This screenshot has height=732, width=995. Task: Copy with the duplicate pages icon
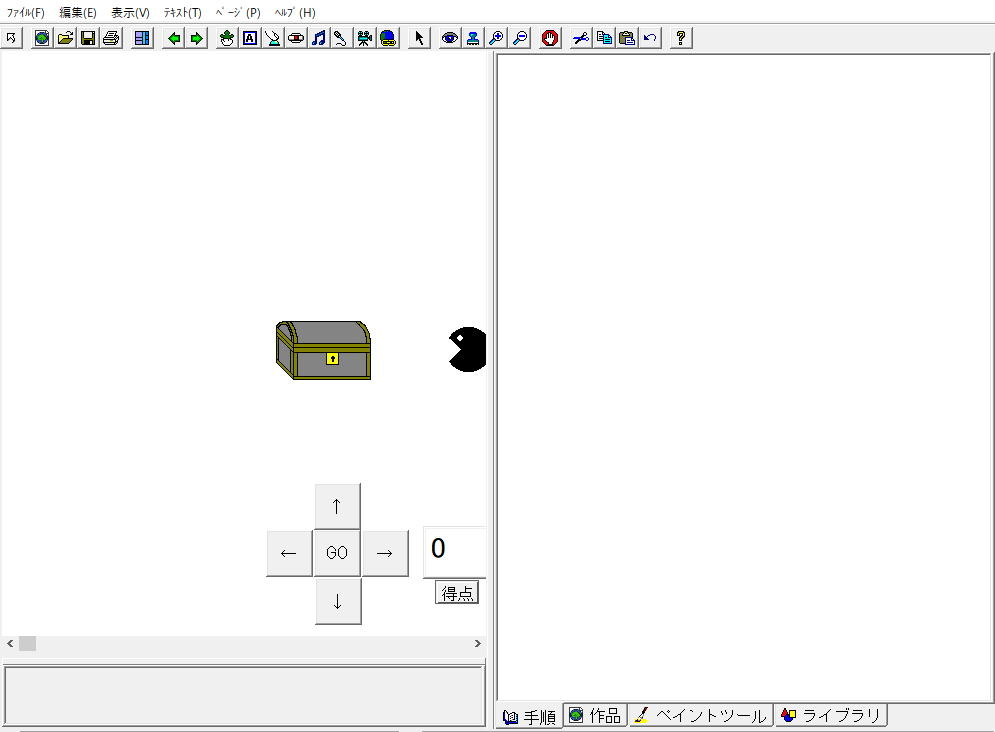(604, 38)
